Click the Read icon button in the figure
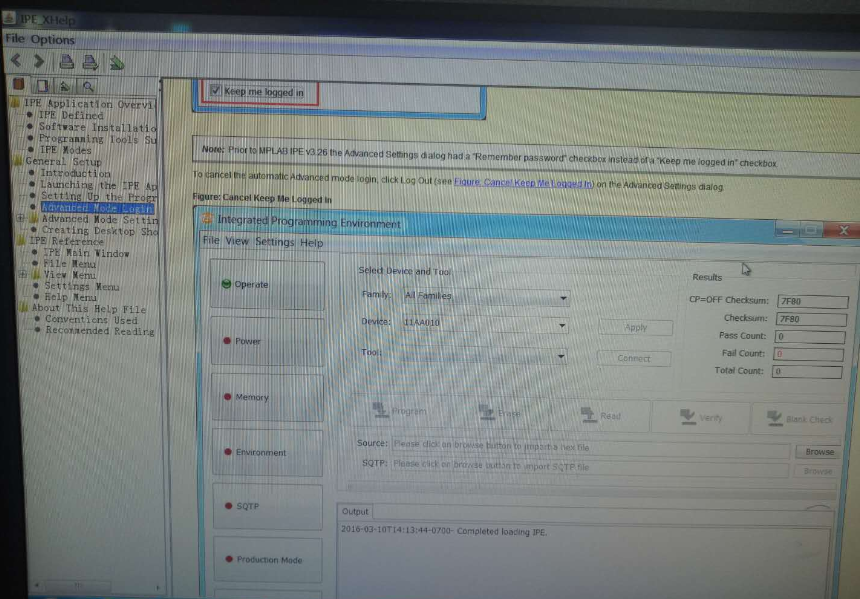The image size is (860, 599). 601,416
